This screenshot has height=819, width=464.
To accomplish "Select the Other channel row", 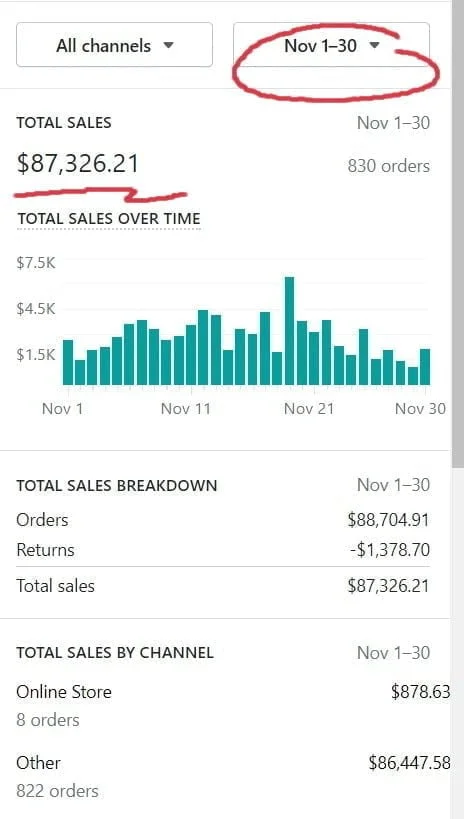I will click(233, 776).
